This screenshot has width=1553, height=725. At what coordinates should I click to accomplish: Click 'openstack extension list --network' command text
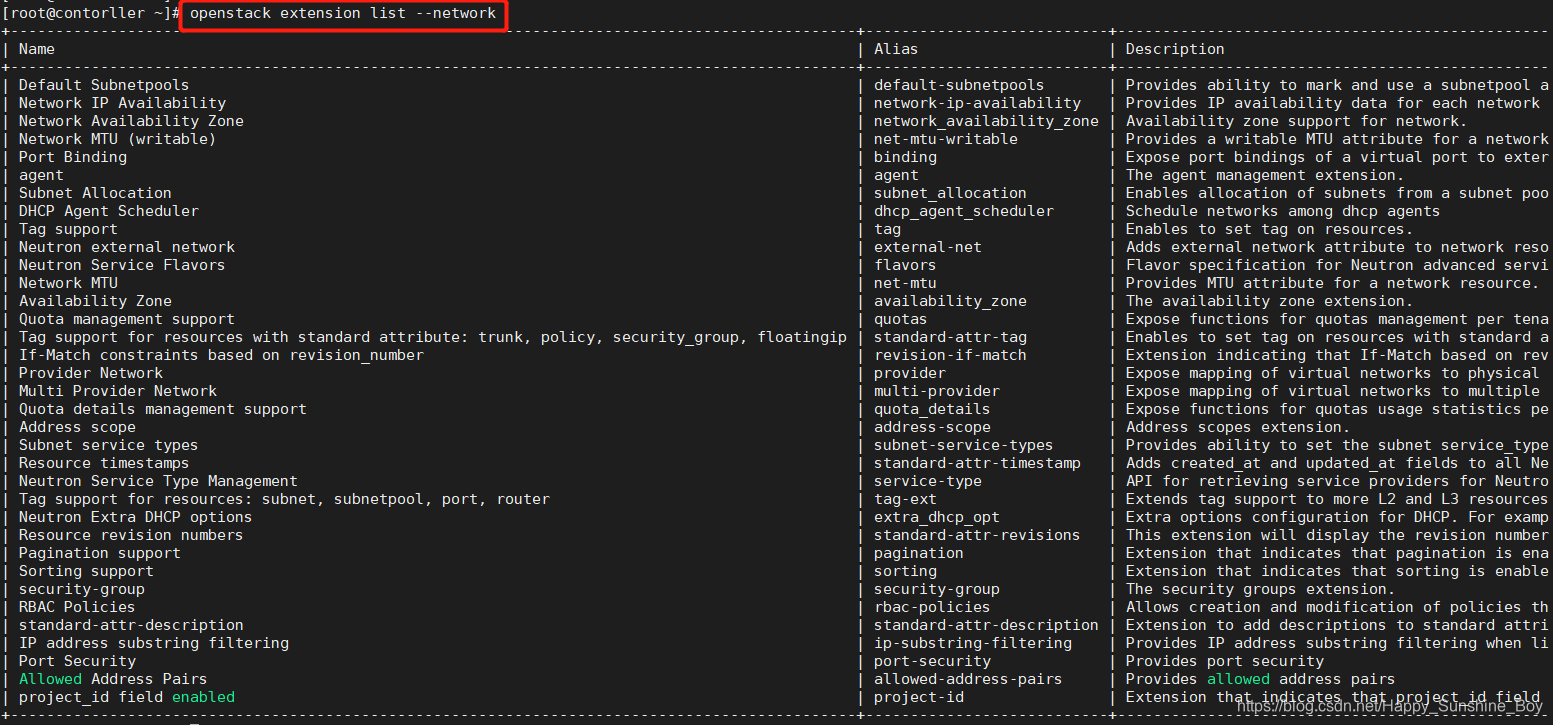[343, 13]
